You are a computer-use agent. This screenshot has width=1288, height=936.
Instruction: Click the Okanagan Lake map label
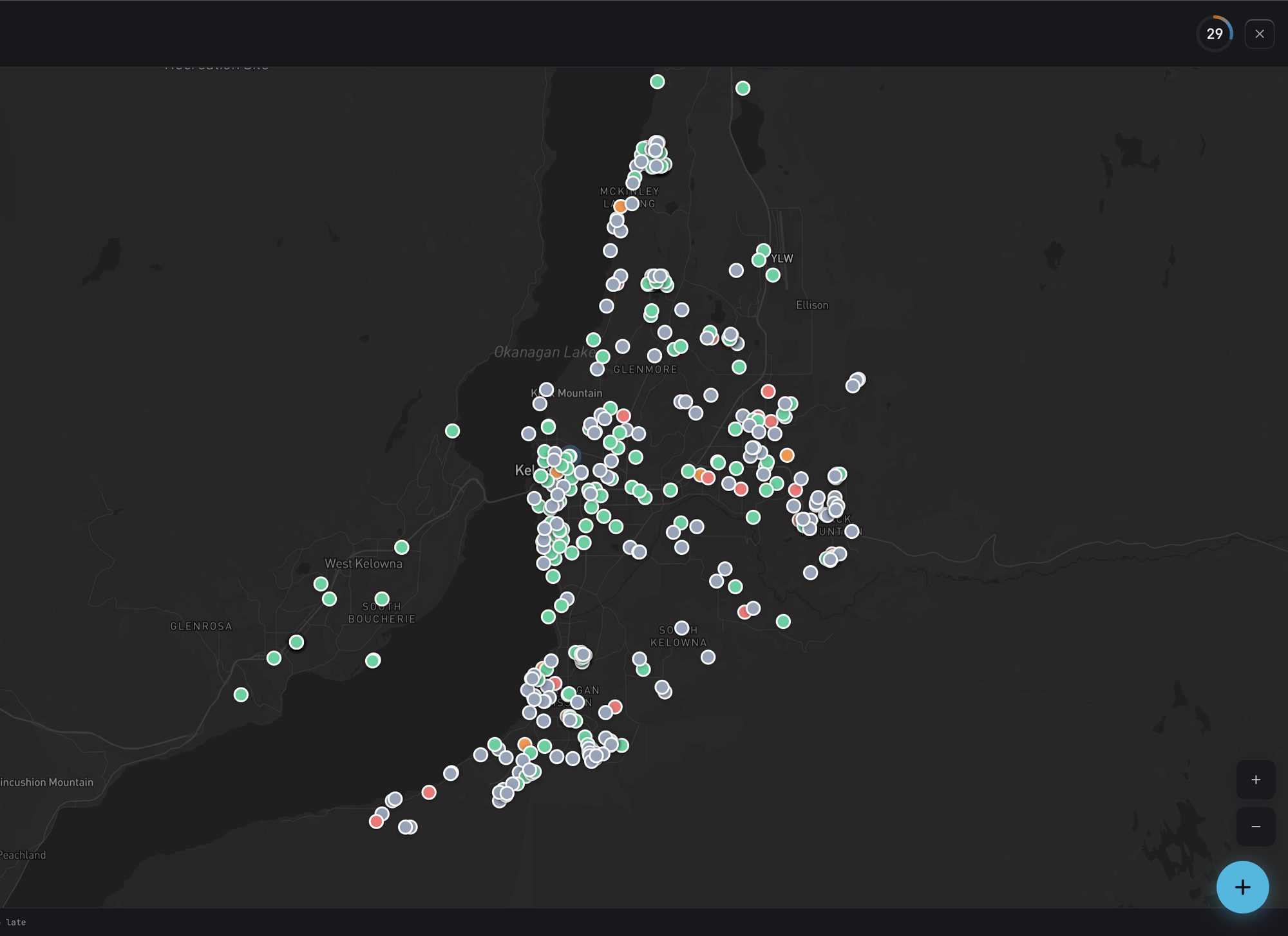pyautogui.click(x=544, y=352)
